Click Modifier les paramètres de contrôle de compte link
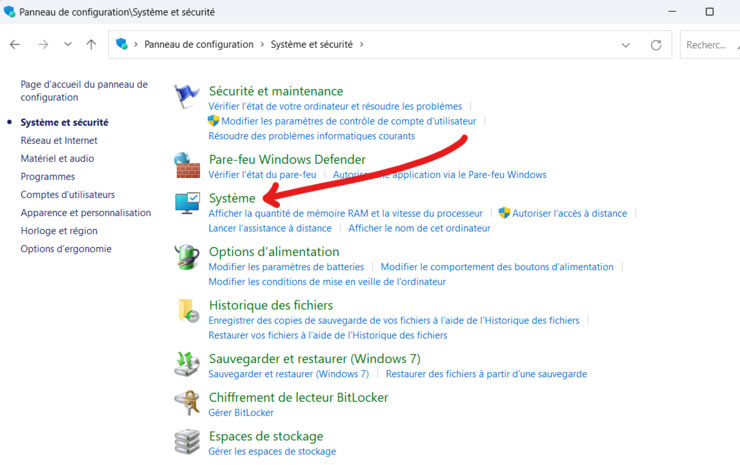This screenshot has height=465, width=740. click(x=349, y=121)
